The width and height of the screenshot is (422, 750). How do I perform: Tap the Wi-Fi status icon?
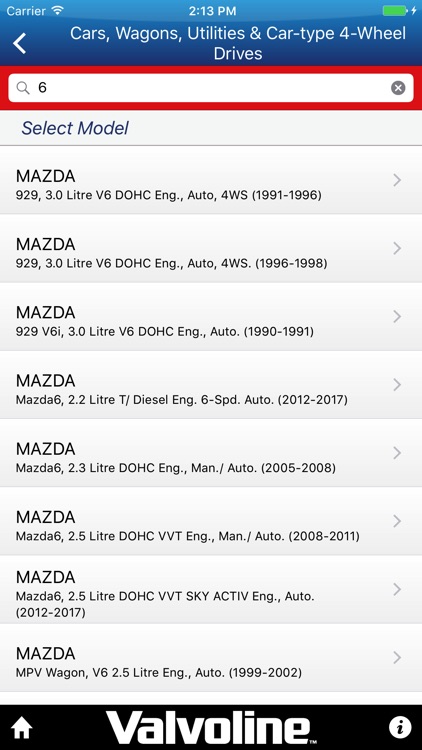click(x=58, y=10)
